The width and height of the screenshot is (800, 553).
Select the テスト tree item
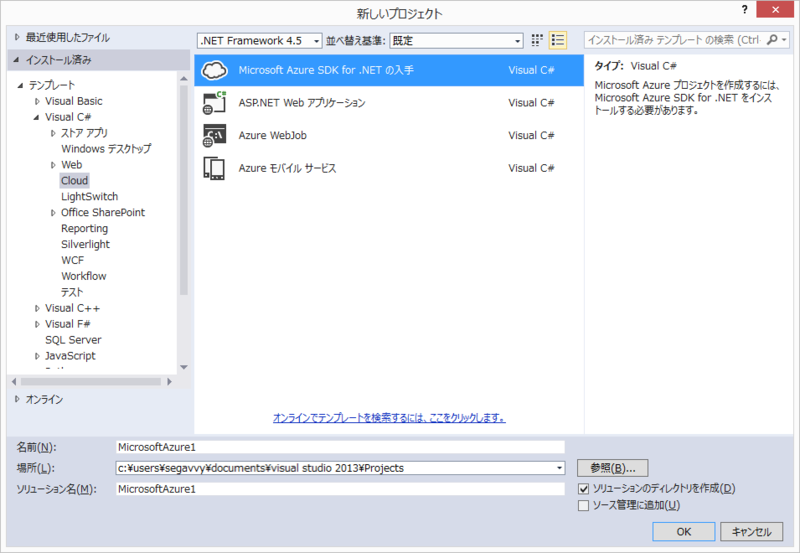[x=72, y=292]
